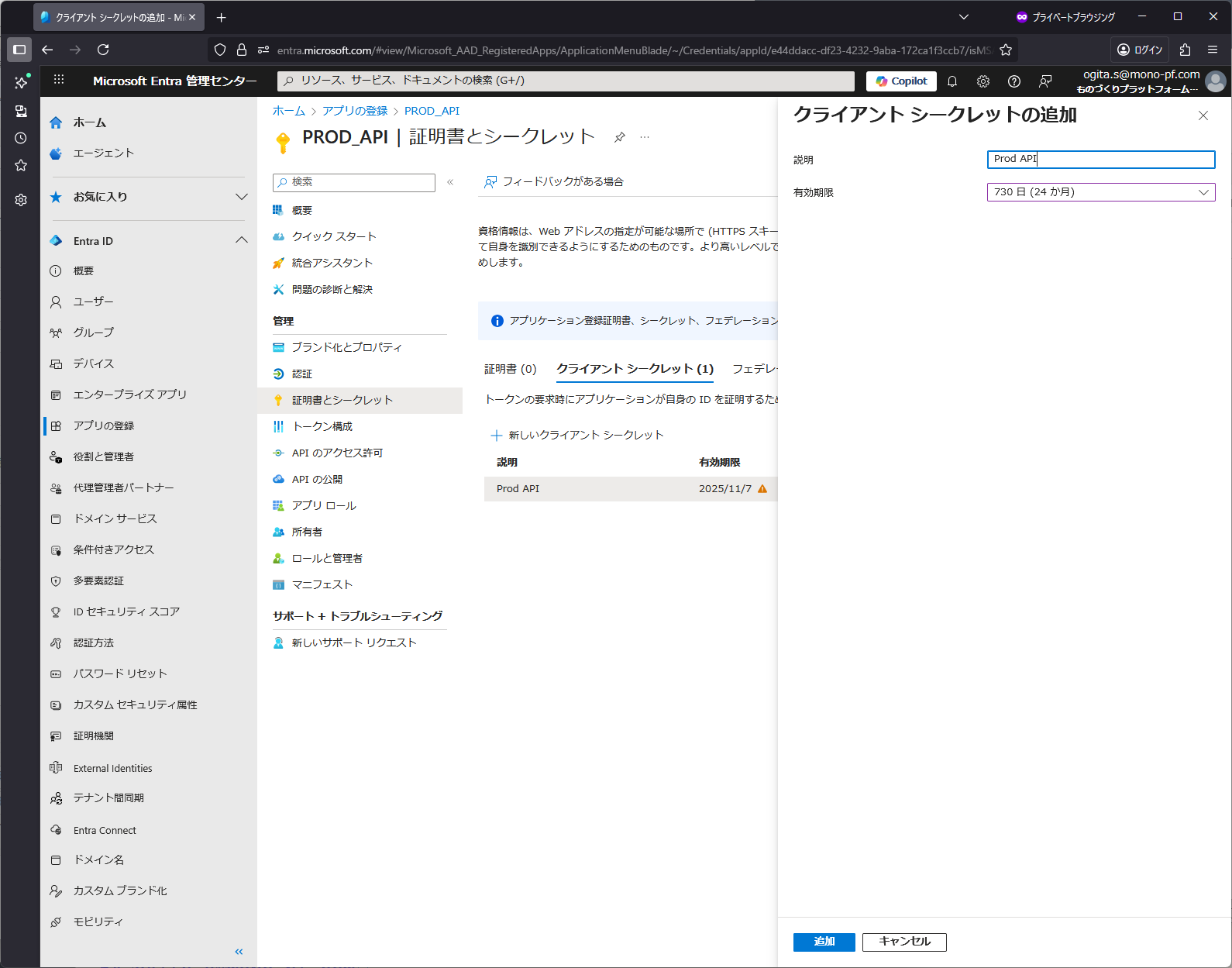Screen dimensions: 1232x968
Task: Click the feedback icon in top bar
Action: [1045, 81]
